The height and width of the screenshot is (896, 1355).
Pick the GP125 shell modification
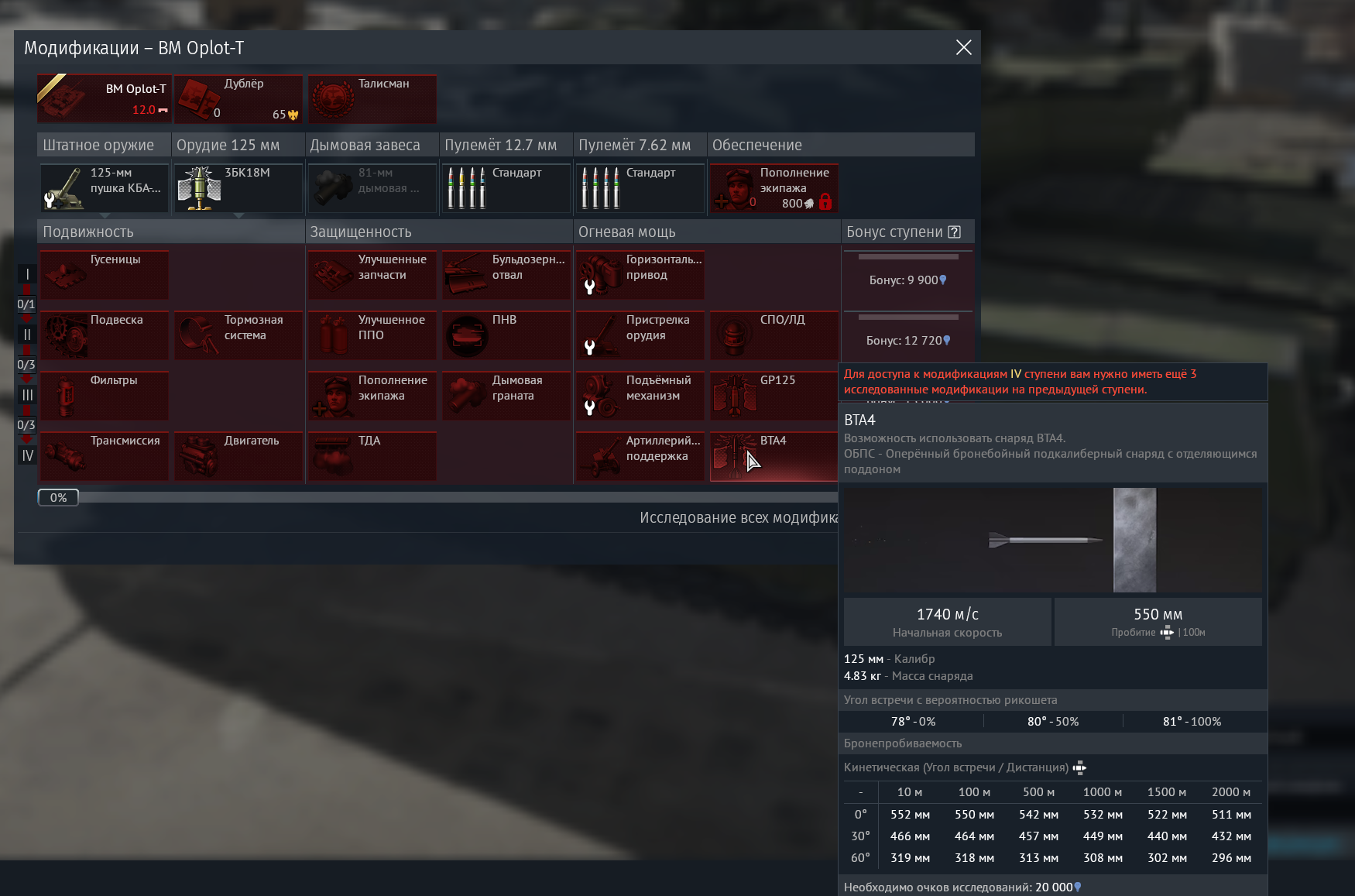pyautogui.click(x=774, y=395)
